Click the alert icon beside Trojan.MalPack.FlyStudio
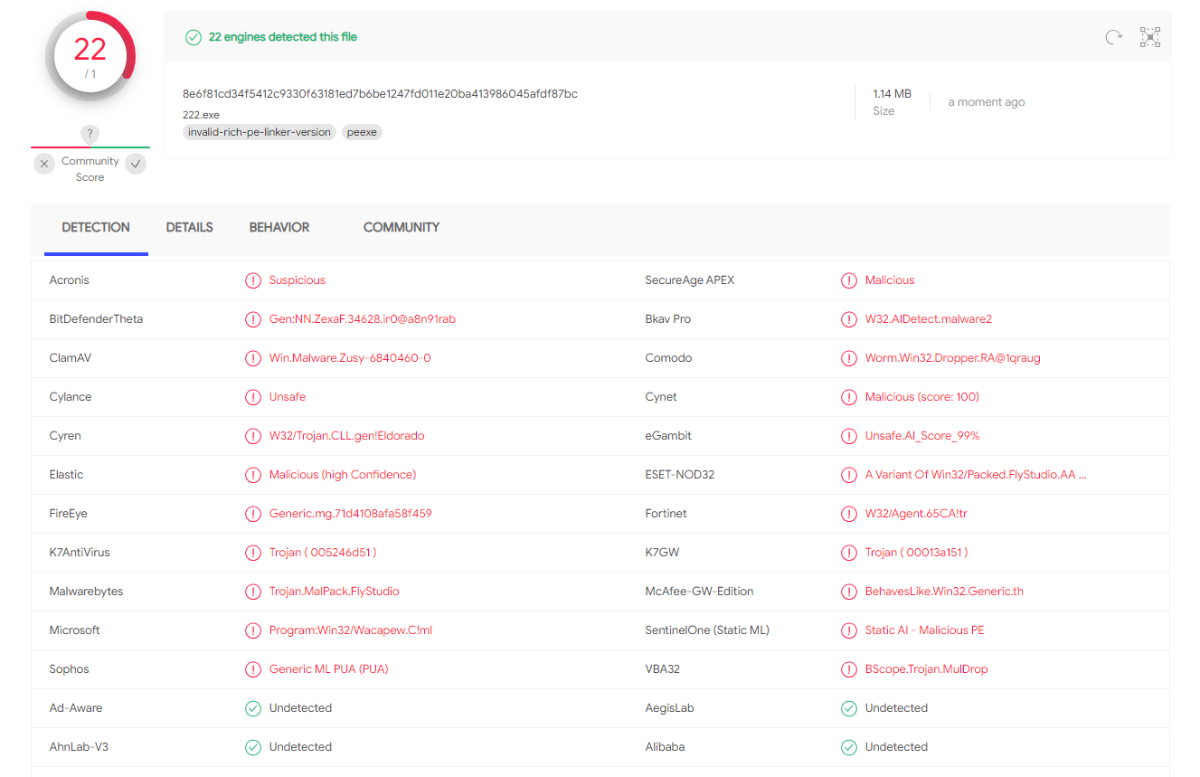1200x777 pixels. 253,592
